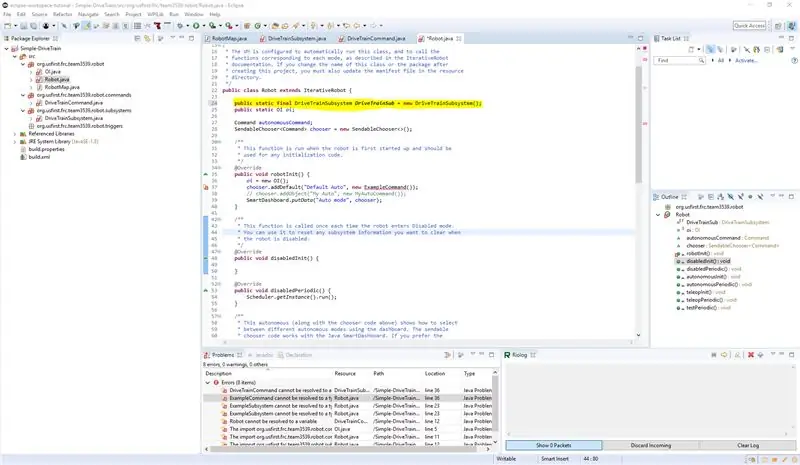Click Link with Editor in Package Explorer
The height and width of the screenshot is (465, 800).
(147, 38)
